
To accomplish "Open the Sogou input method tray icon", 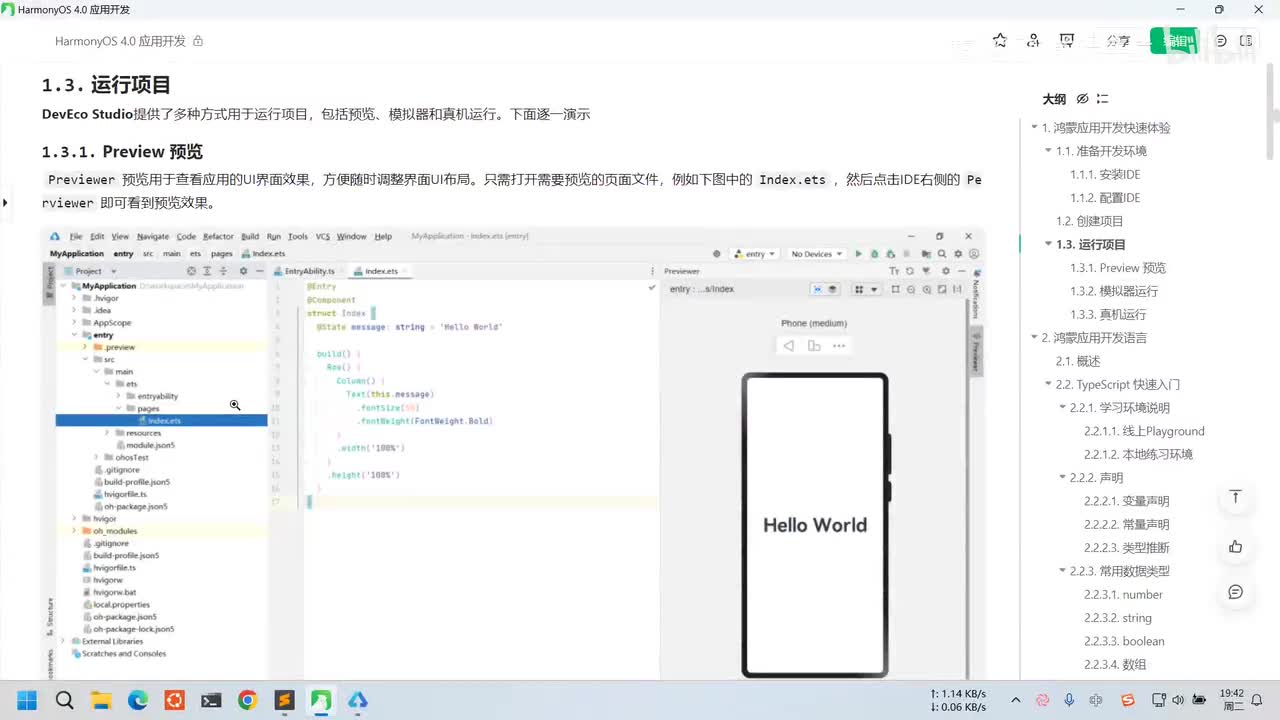I will [x=1129, y=700].
